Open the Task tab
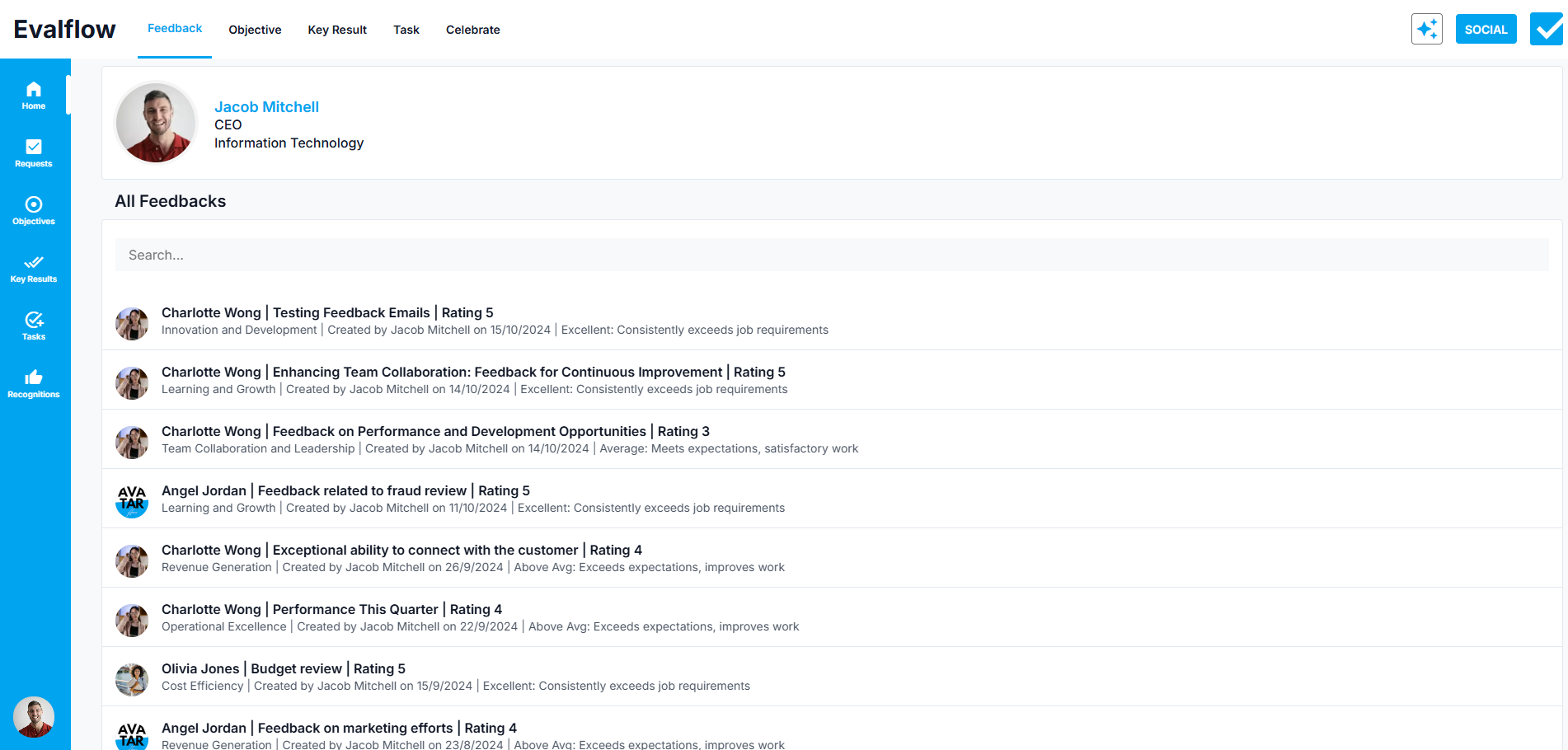1568x750 pixels. (x=406, y=30)
